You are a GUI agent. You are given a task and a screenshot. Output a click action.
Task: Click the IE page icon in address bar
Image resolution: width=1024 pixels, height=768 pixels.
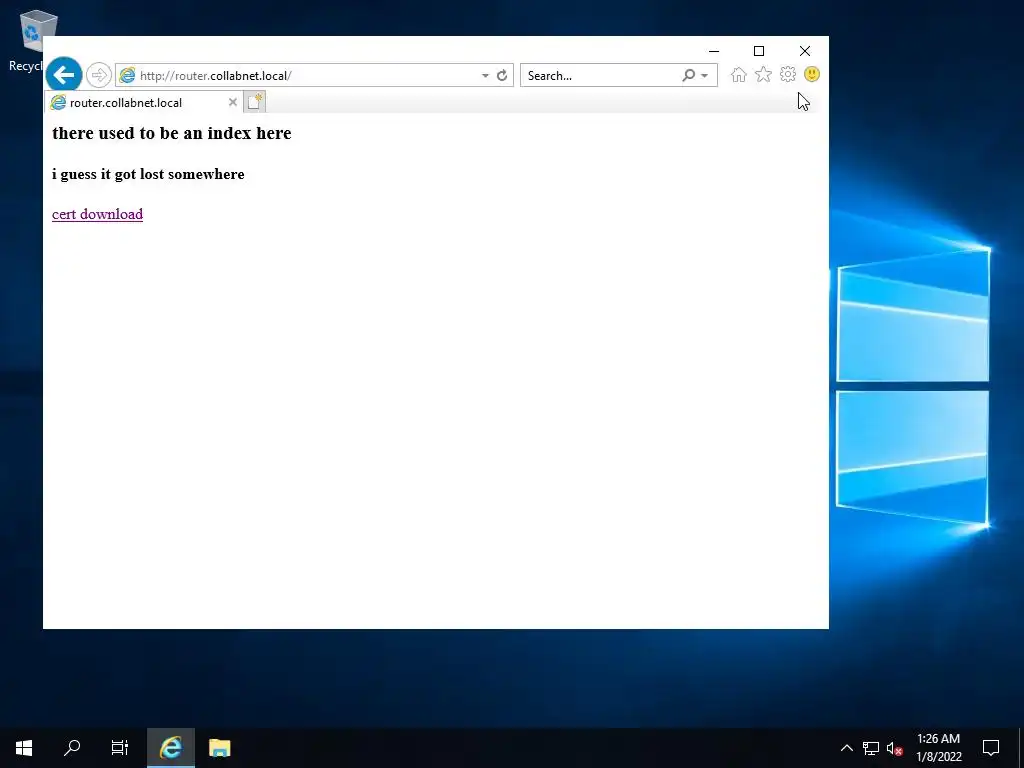pos(127,76)
